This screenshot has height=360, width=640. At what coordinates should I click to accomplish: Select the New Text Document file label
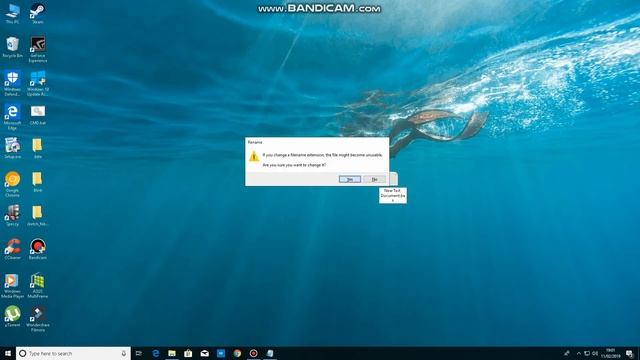[x=393, y=196]
